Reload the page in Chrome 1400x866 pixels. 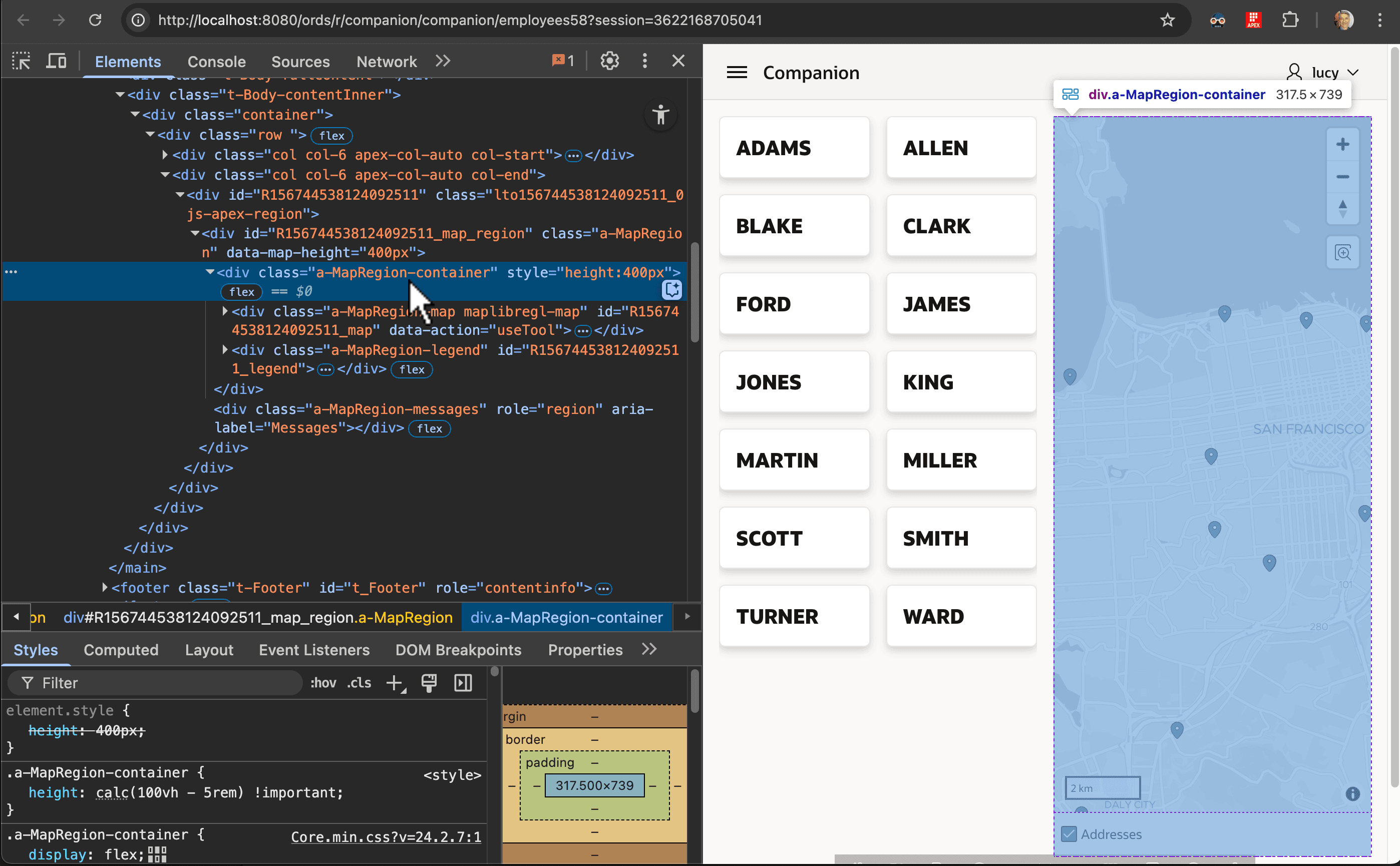[x=95, y=21]
